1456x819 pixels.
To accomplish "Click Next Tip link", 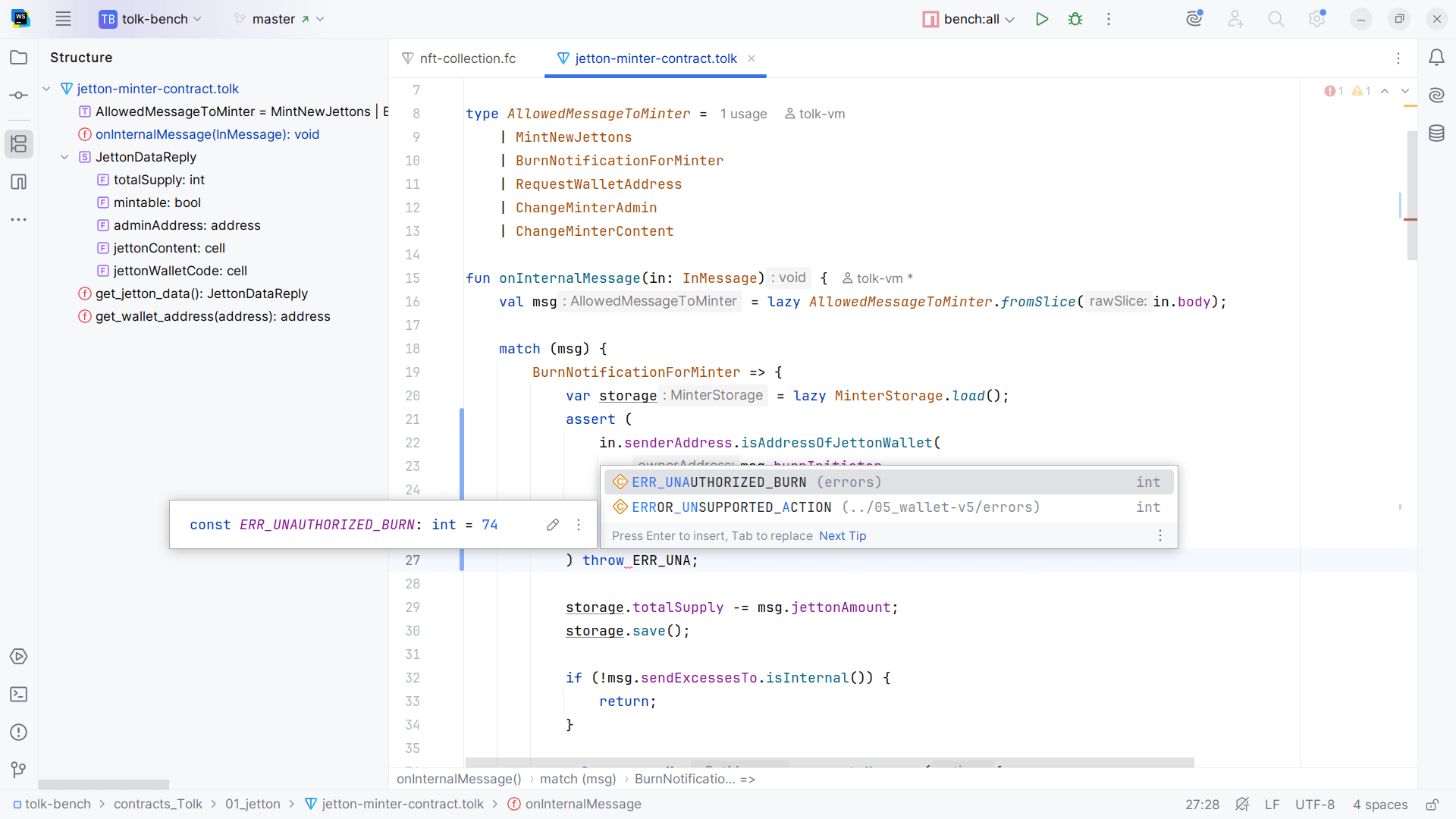I will pos(843,536).
